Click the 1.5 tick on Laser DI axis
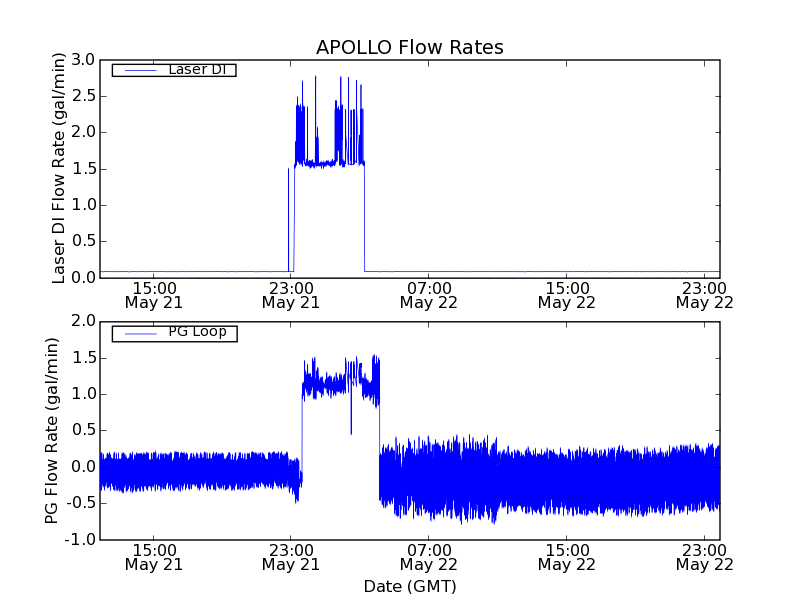This screenshot has height=600, width=800. click(83, 168)
